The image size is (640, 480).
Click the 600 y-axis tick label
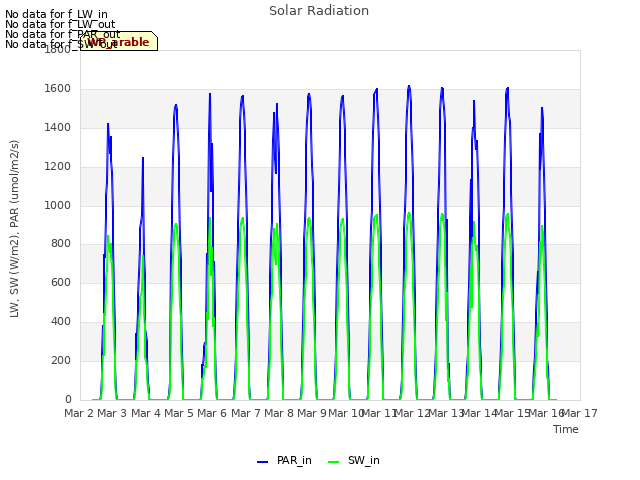(x=61, y=282)
